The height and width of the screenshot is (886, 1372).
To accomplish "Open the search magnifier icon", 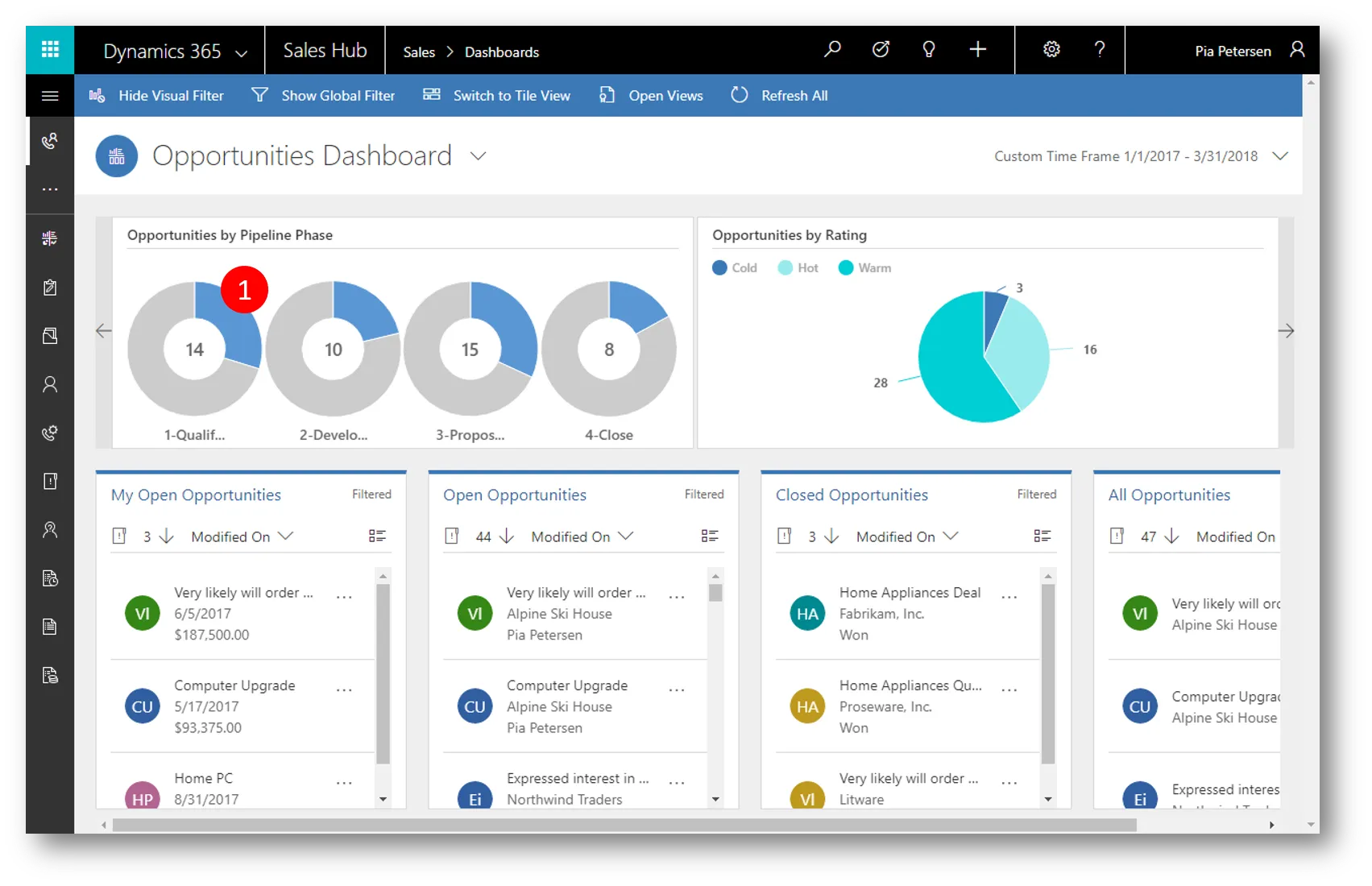I will (832, 50).
